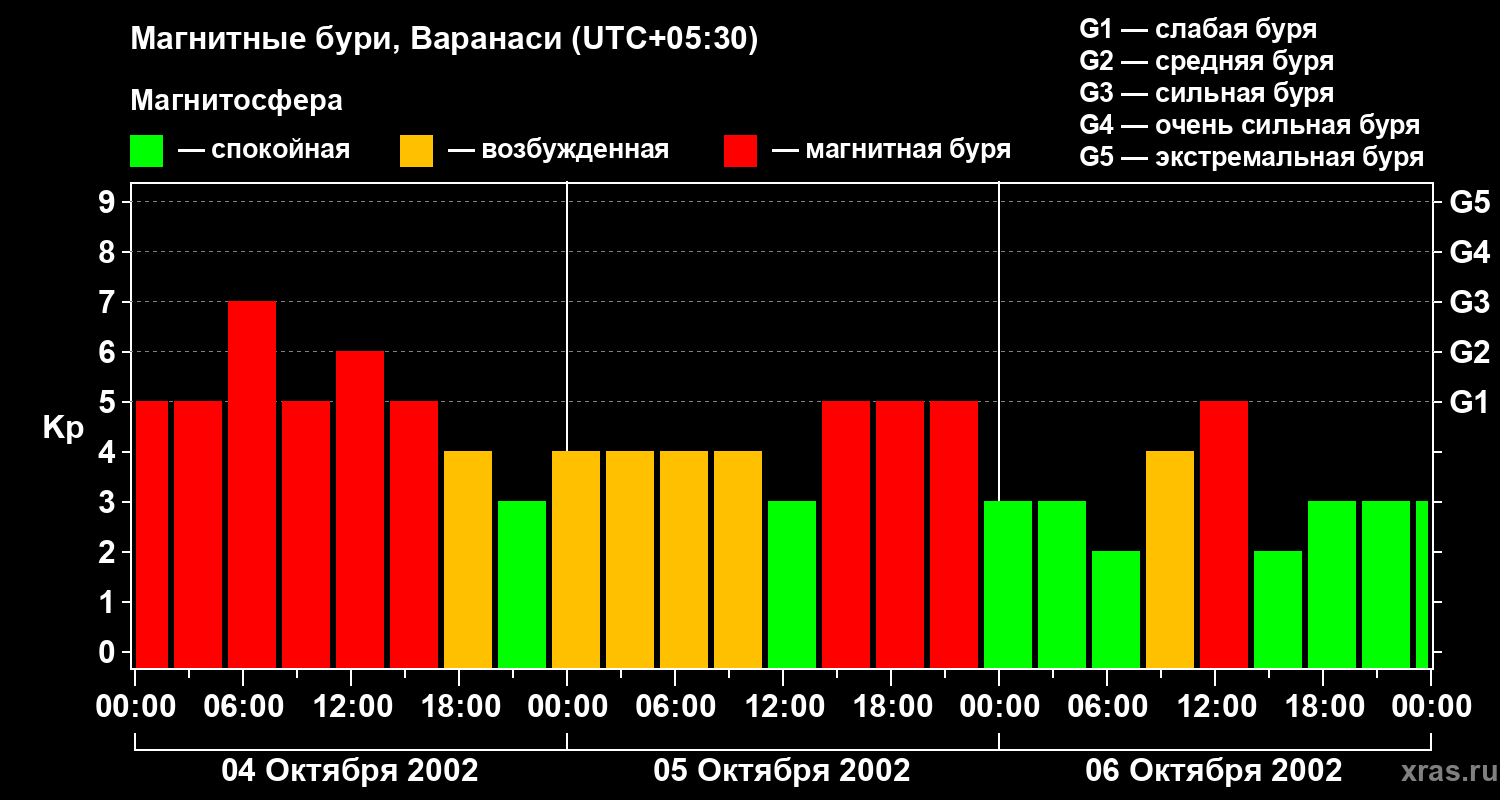Select the chart title 'Магнитные бури, Варанаси (UTC+05:30)'
The image size is (1500, 800).
point(444,40)
